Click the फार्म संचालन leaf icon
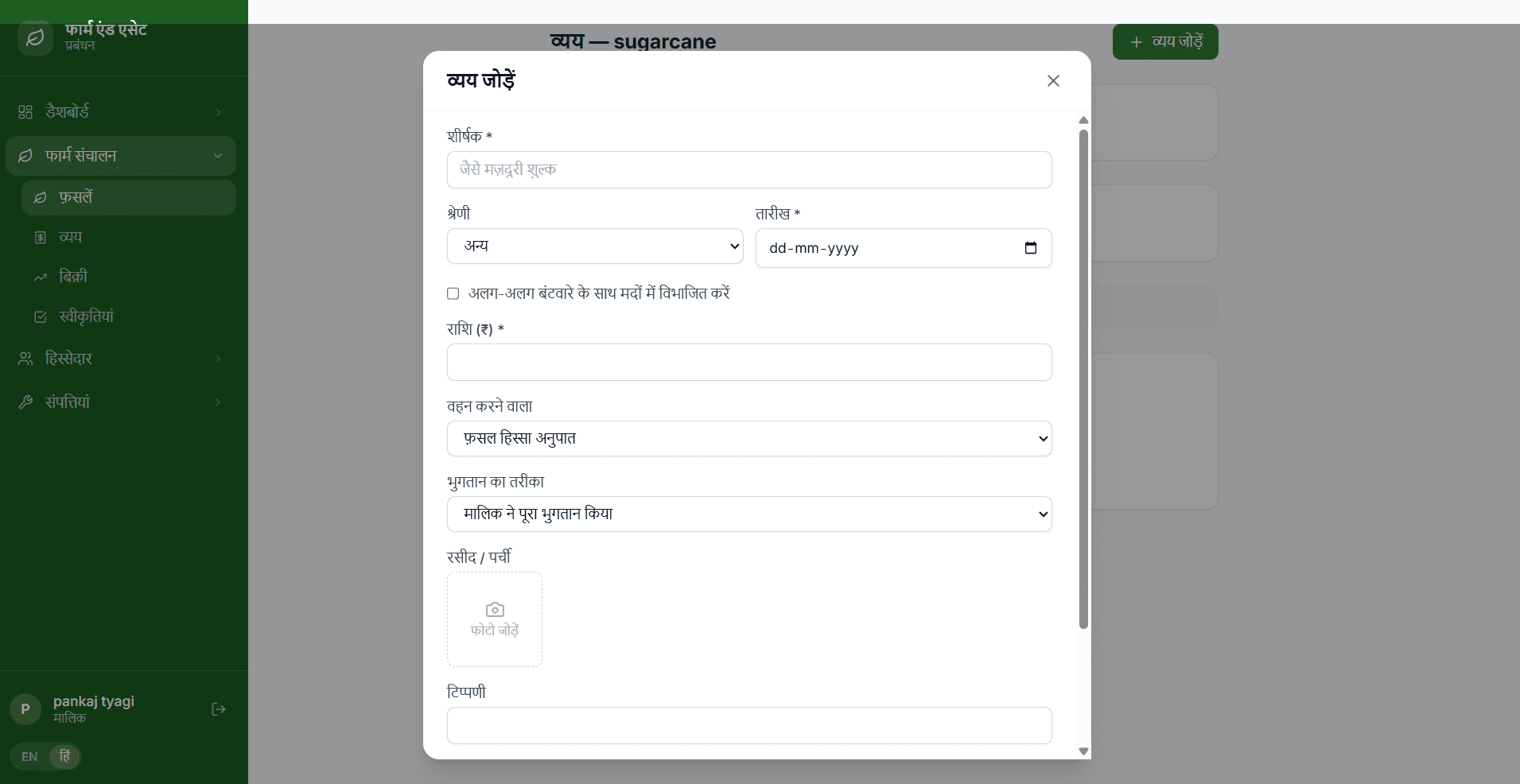 pos(25,156)
